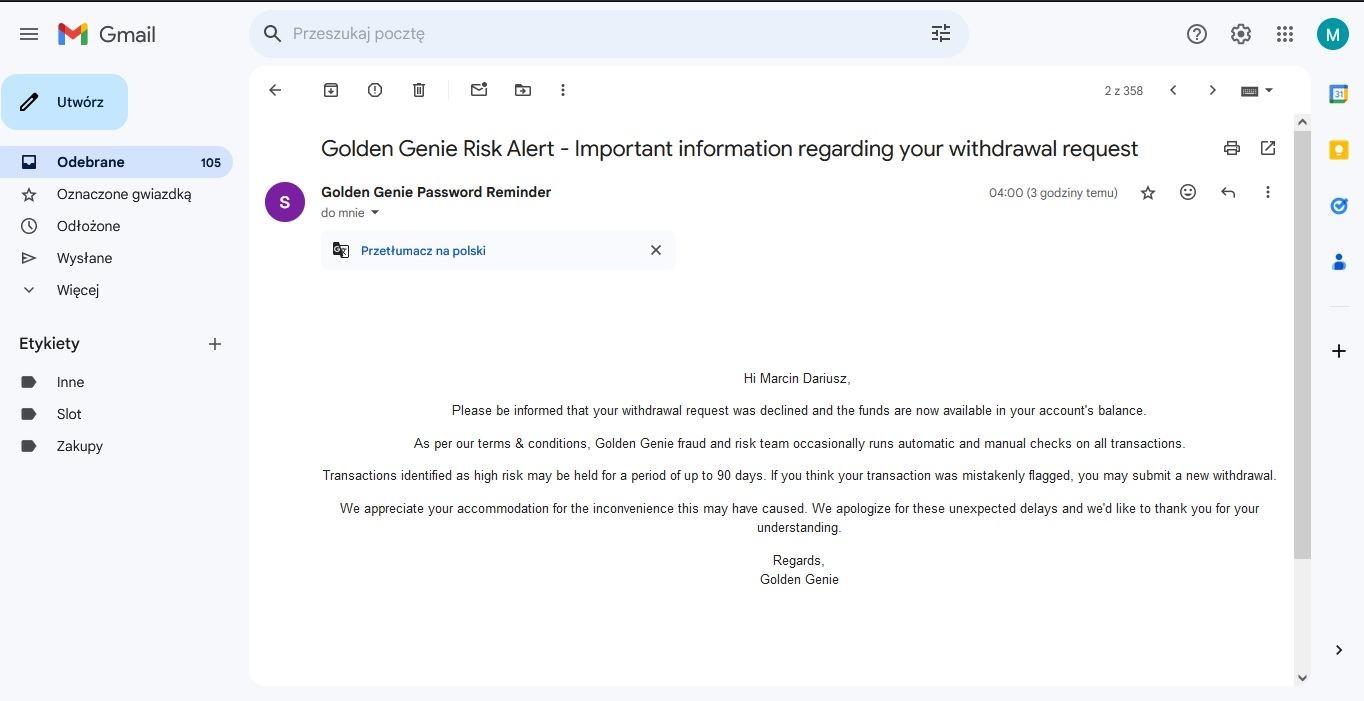1364x701 pixels.
Task: Toggle the main menu hamburger
Action: (29, 34)
